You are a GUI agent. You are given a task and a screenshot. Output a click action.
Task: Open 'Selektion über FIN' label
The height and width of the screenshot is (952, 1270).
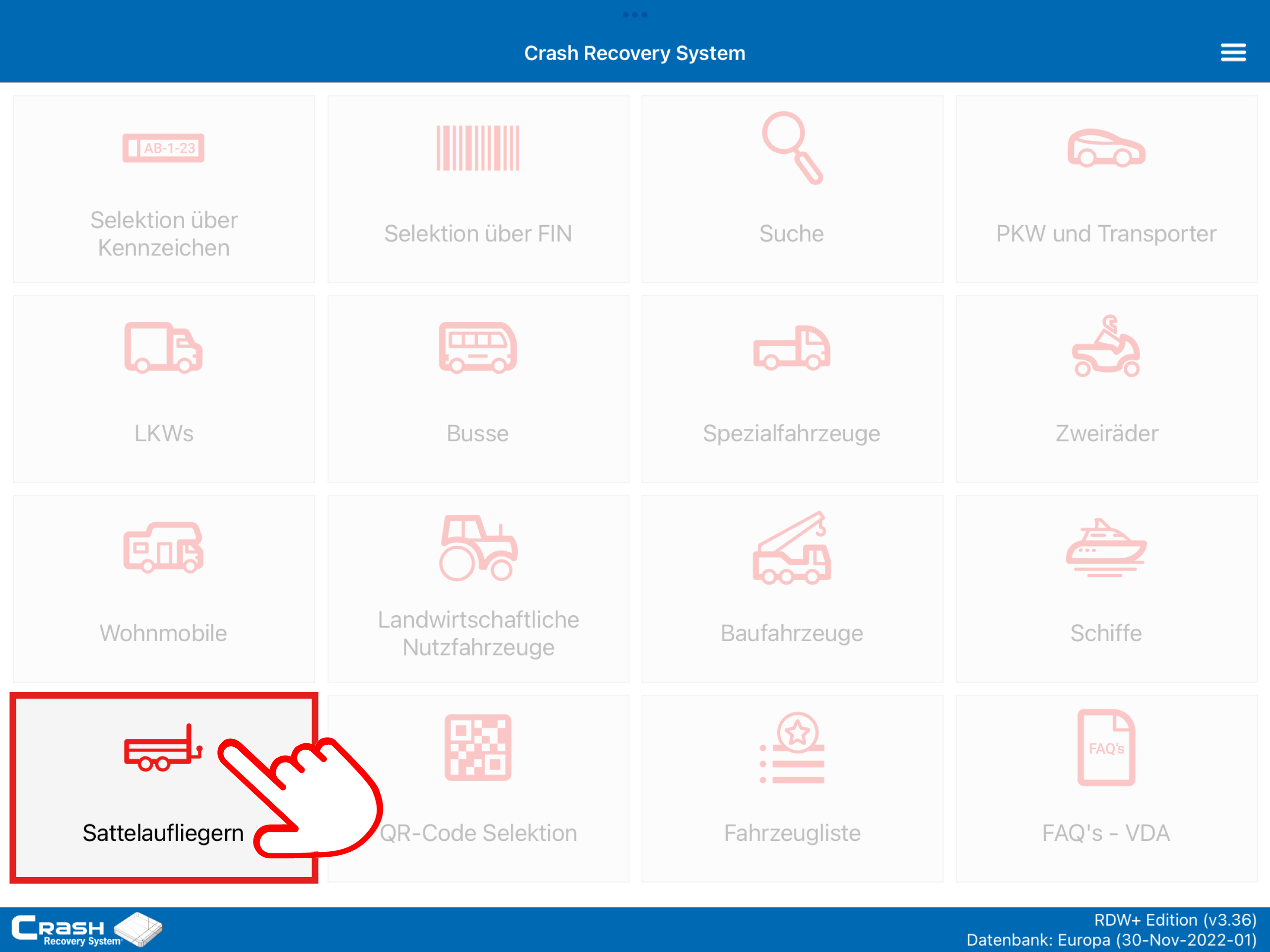(x=478, y=234)
